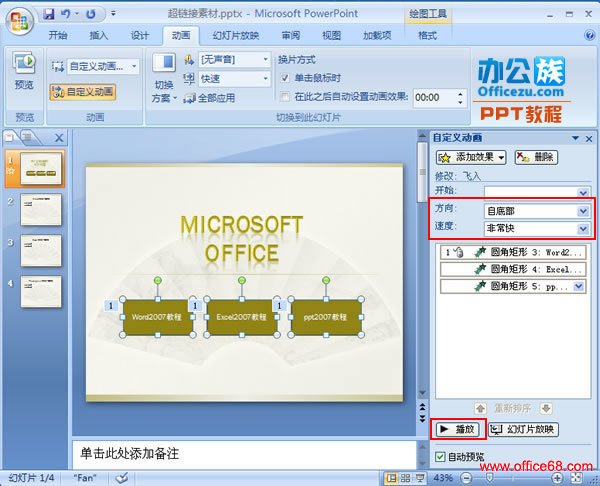Click the 幻灯片放映 slide show button in pane

[x=523, y=429]
